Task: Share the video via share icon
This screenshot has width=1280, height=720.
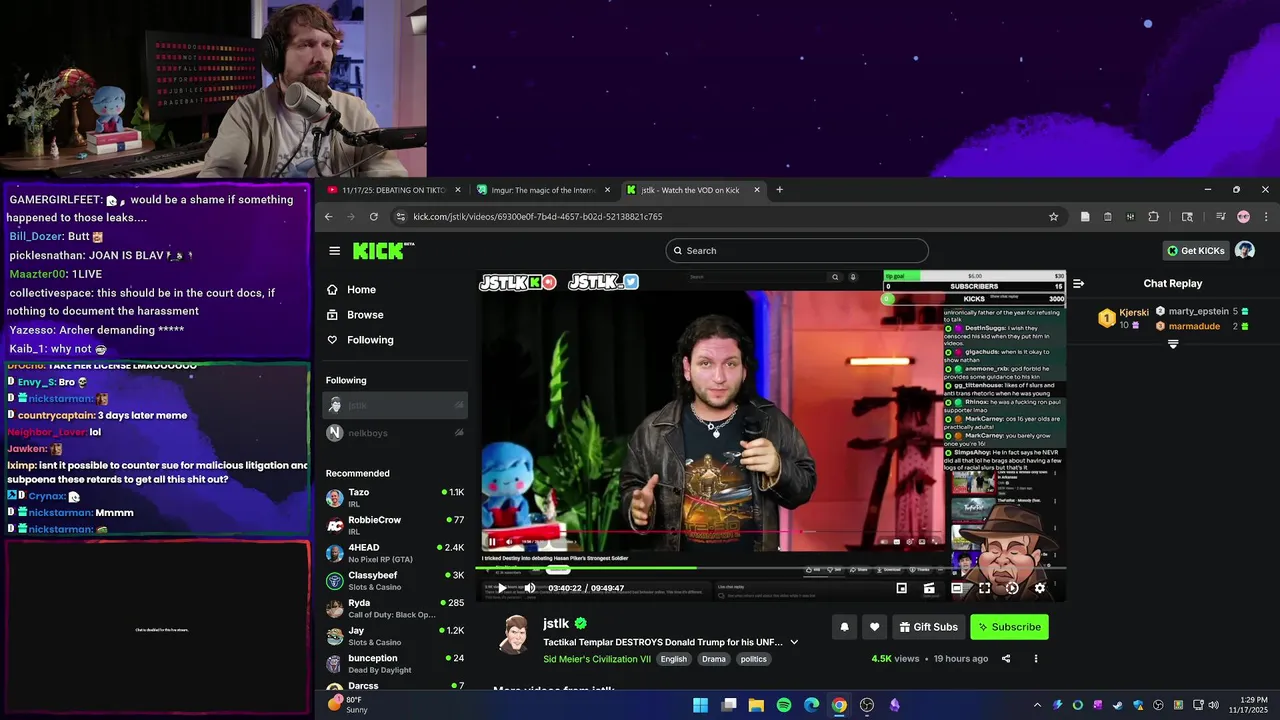Action: point(1006,659)
